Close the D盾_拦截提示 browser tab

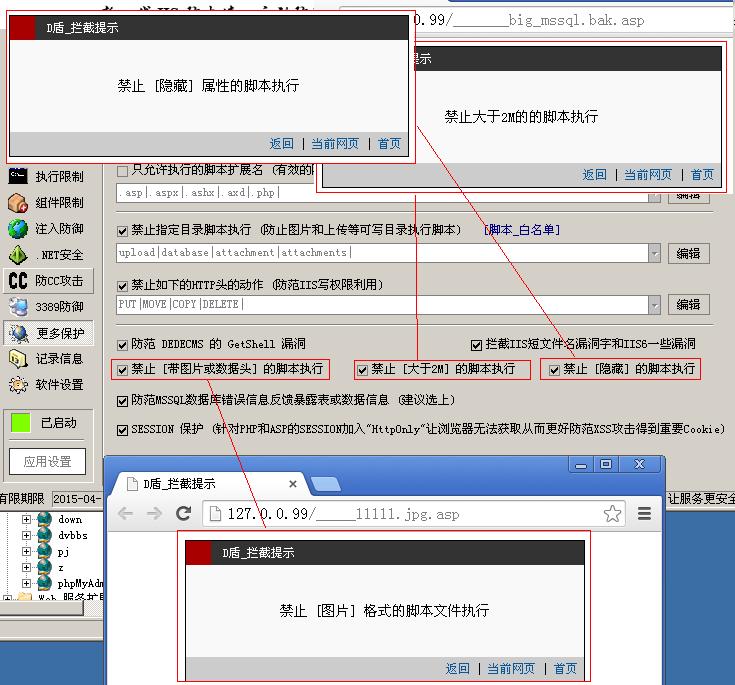coord(292,484)
